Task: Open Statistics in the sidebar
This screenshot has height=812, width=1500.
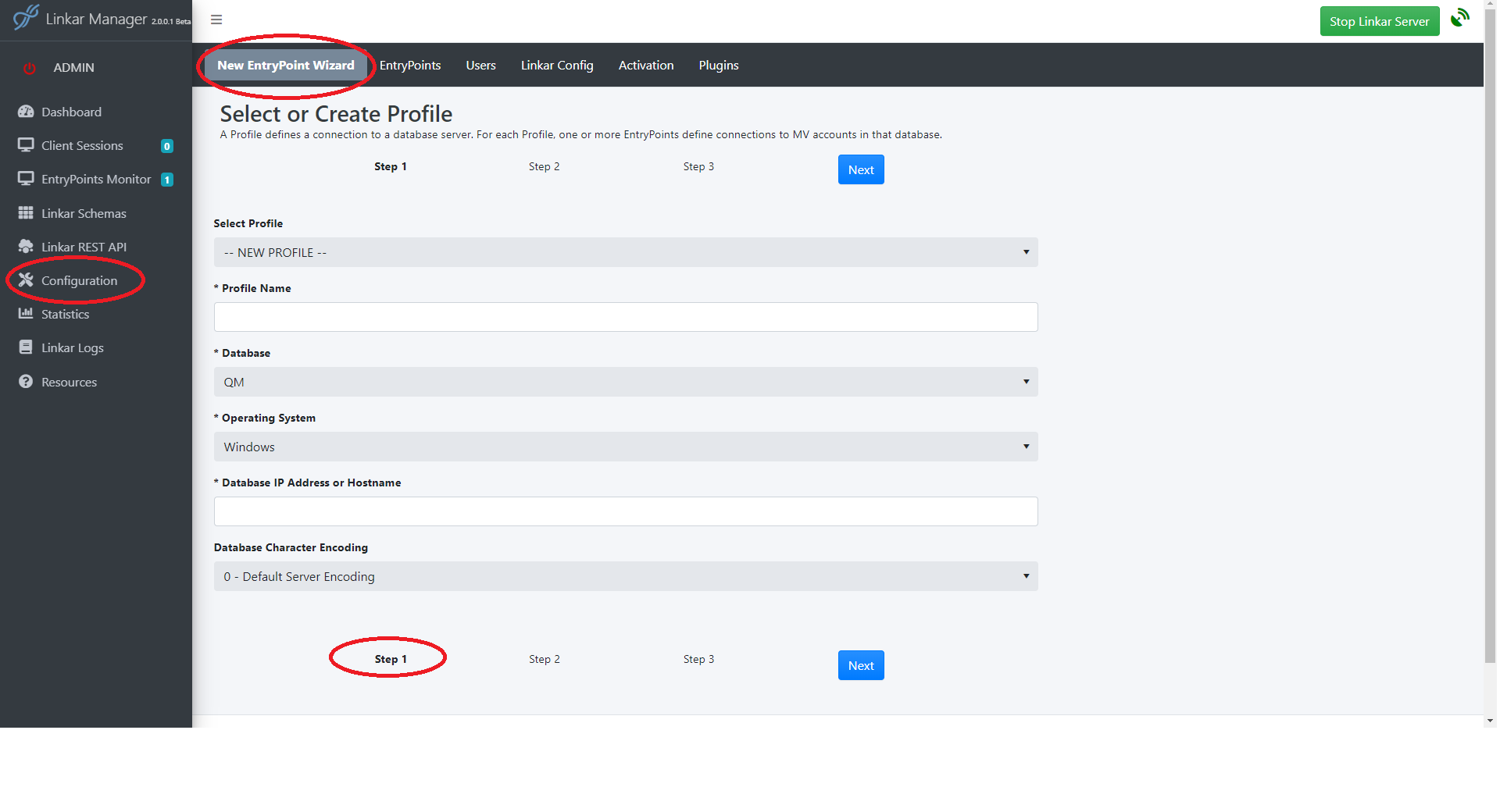Action: [65, 314]
